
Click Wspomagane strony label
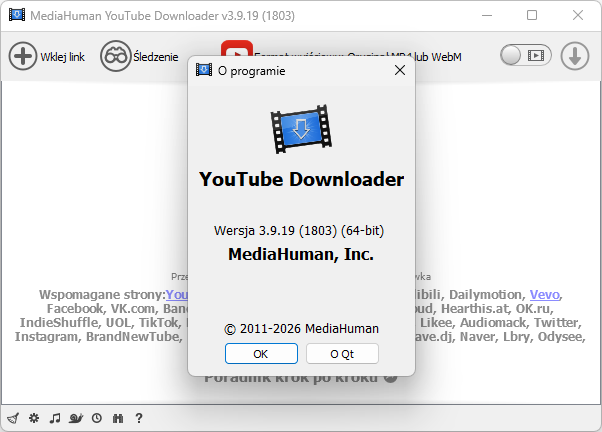click(102, 295)
